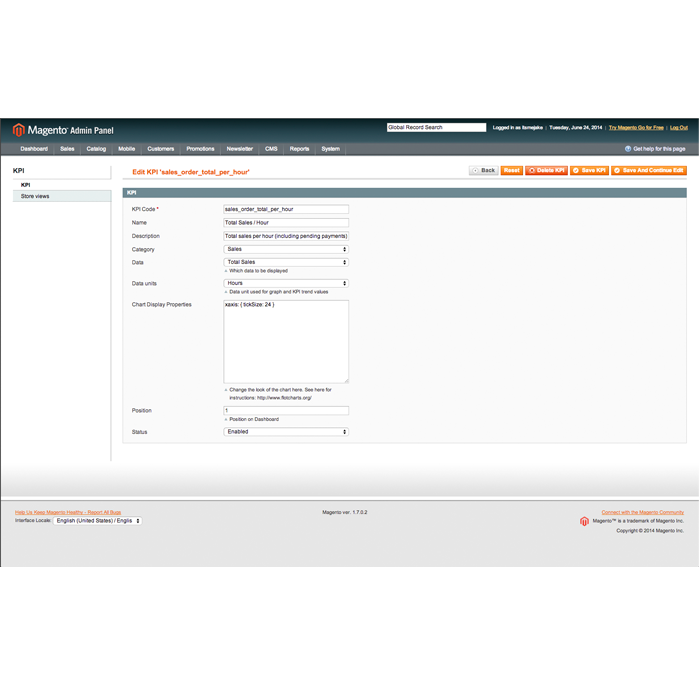Viewport: 700px width, 680px height.
Task: Open the Catalog menu
Action: coord(96,149)
